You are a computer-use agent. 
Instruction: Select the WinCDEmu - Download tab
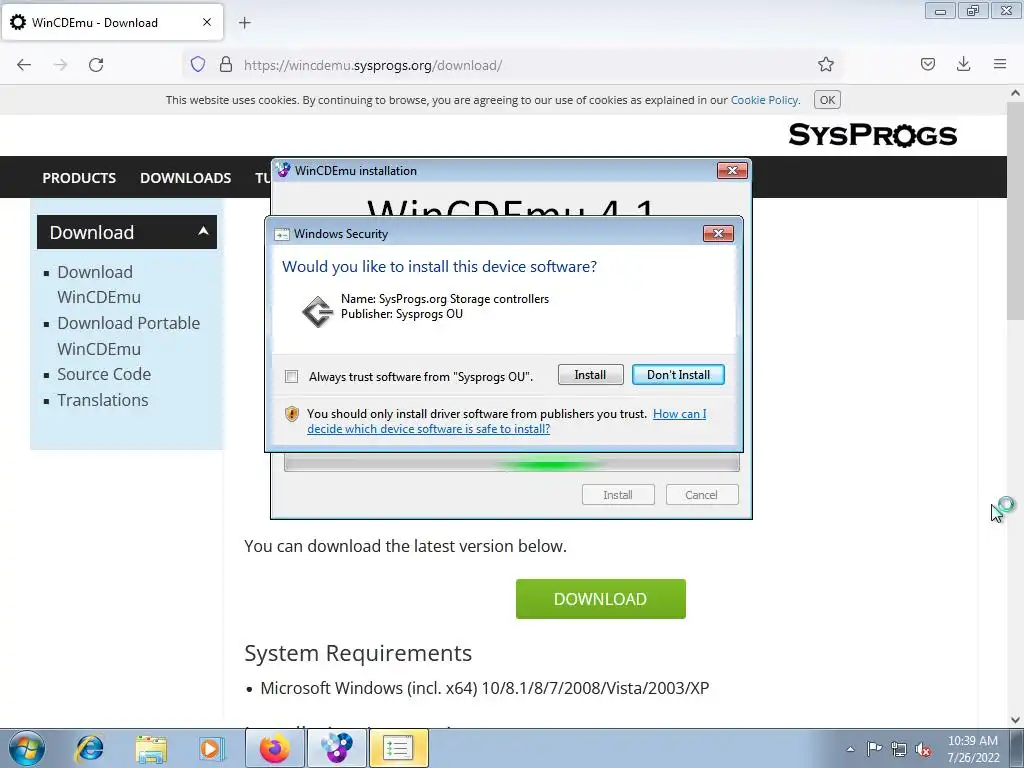(x=112, y=22)
